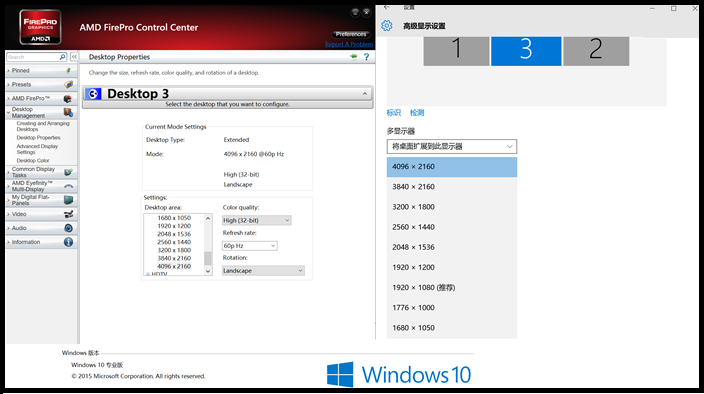This screenshot has height=394, width=704.
Task: Click the 标识 identify link
Action: tap(393, 113)
